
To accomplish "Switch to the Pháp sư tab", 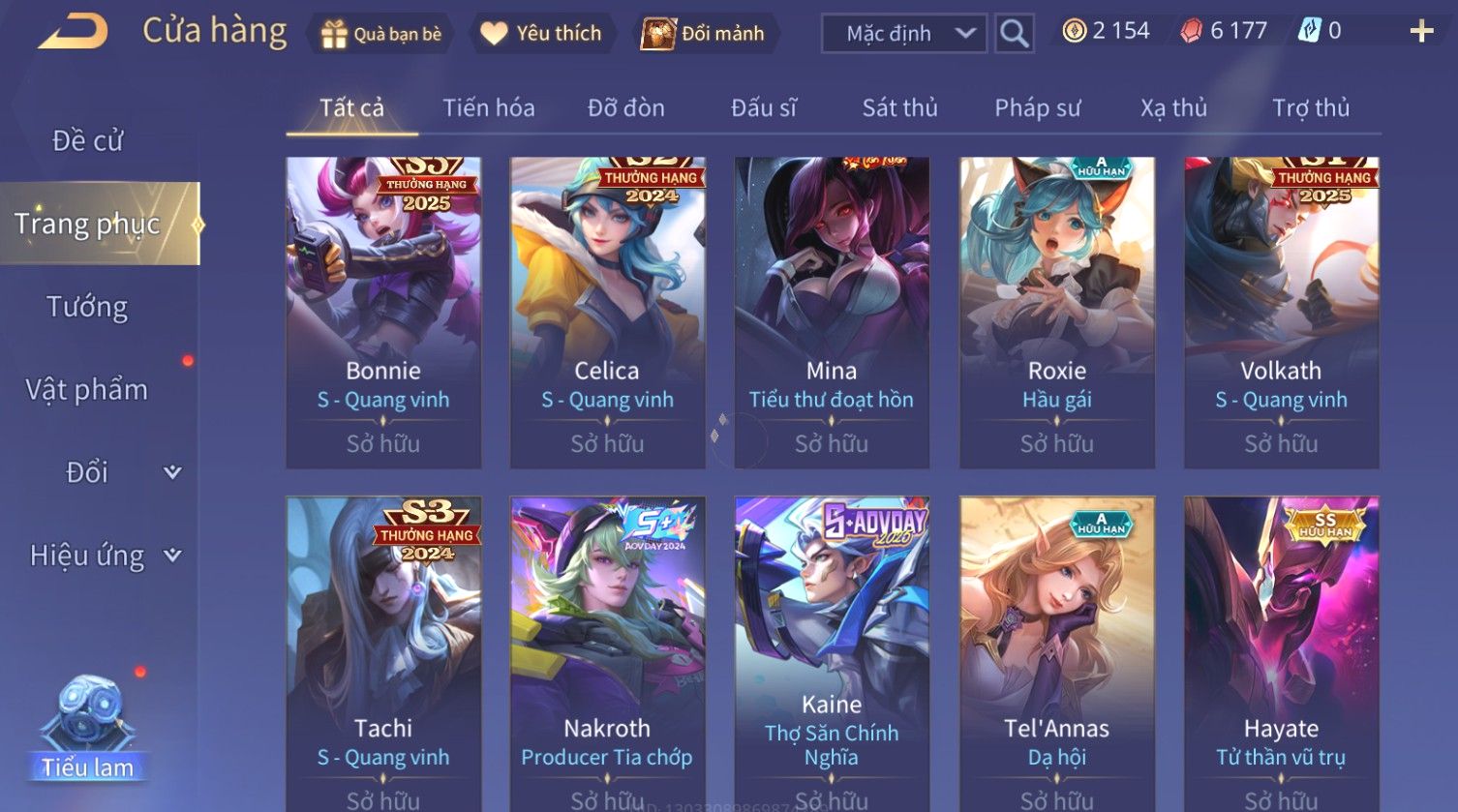I will coord(1037,107).
